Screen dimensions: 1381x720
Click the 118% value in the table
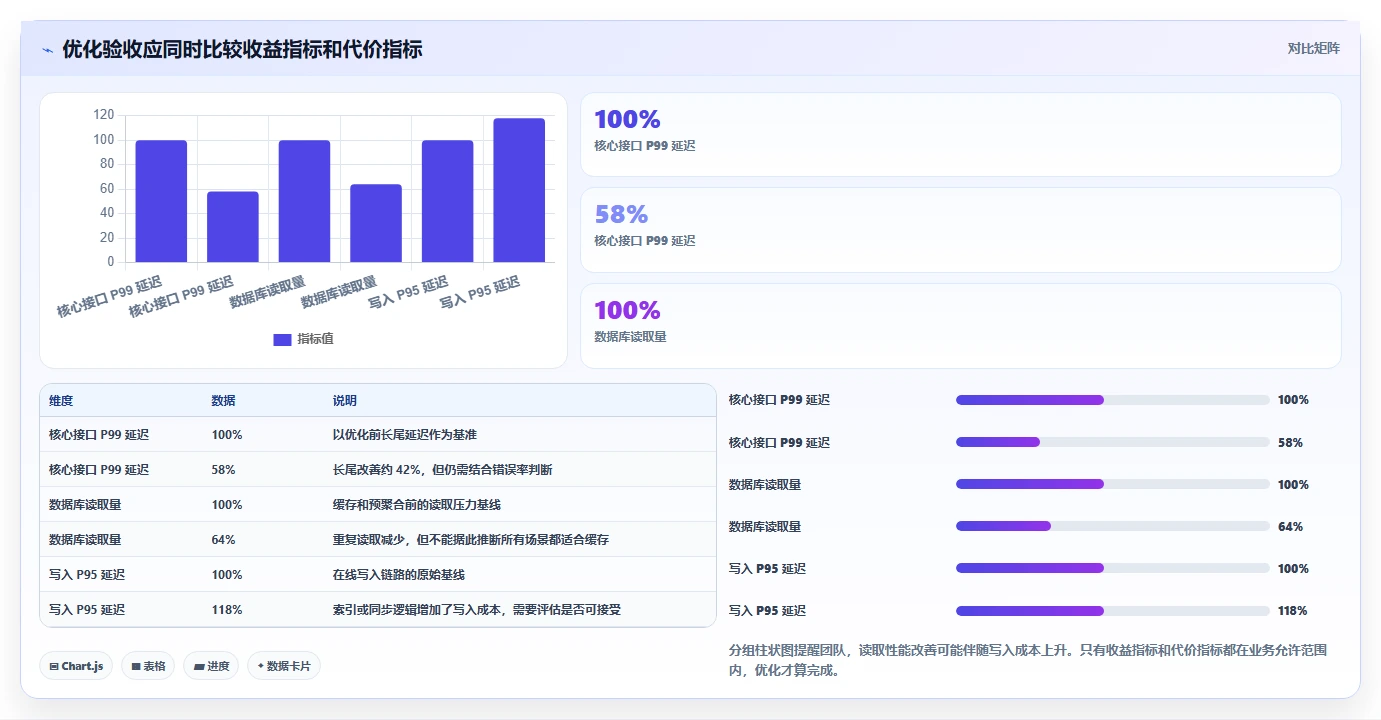tap(227, 610)
